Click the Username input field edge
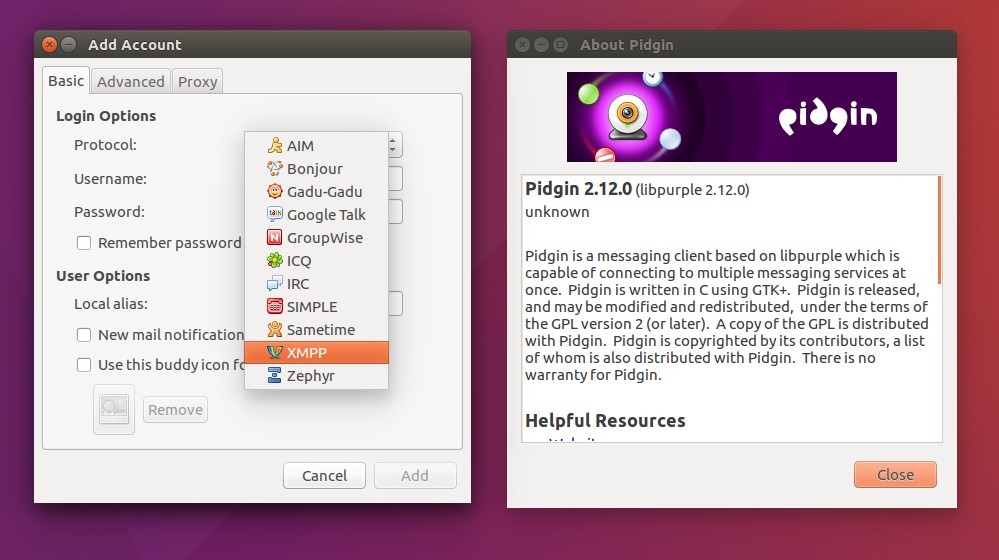Viewport: 999px width, 560px height. [x=396, y=178]
